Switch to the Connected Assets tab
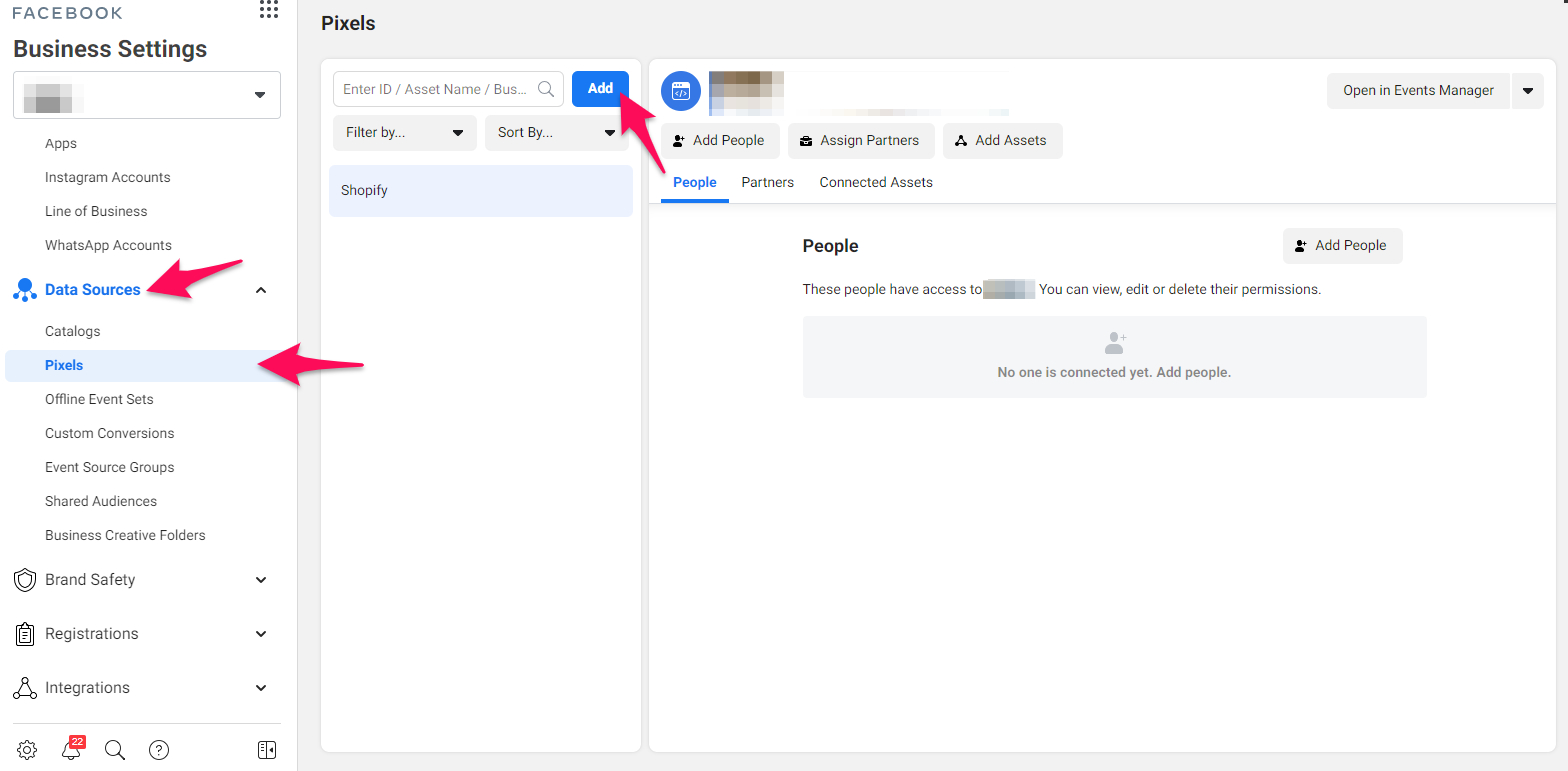 pos(876,182)
